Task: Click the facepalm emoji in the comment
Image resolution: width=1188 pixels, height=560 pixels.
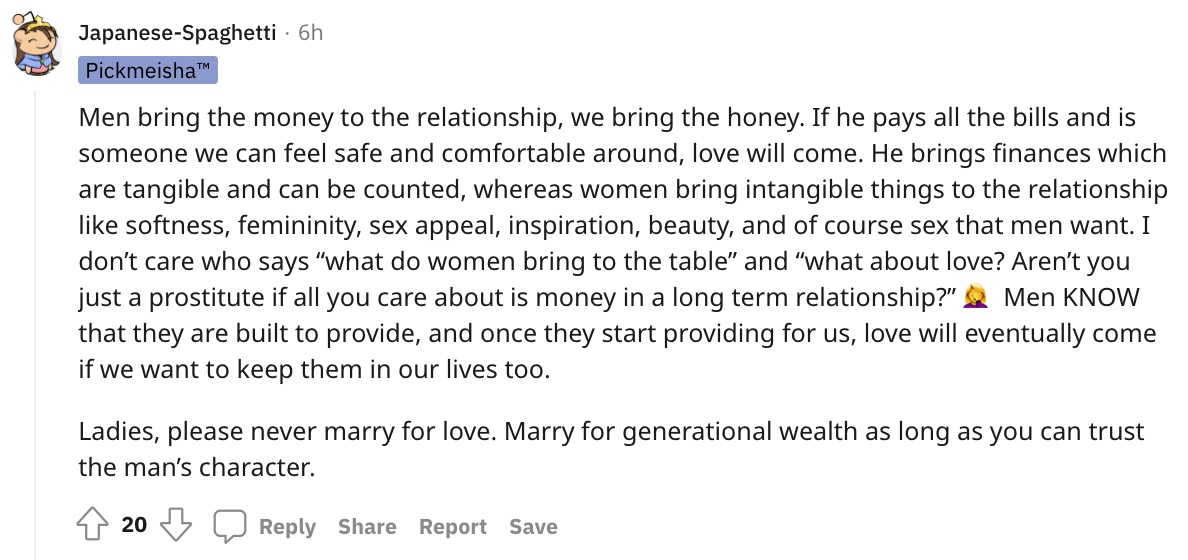Action: [x=974, y=296]
